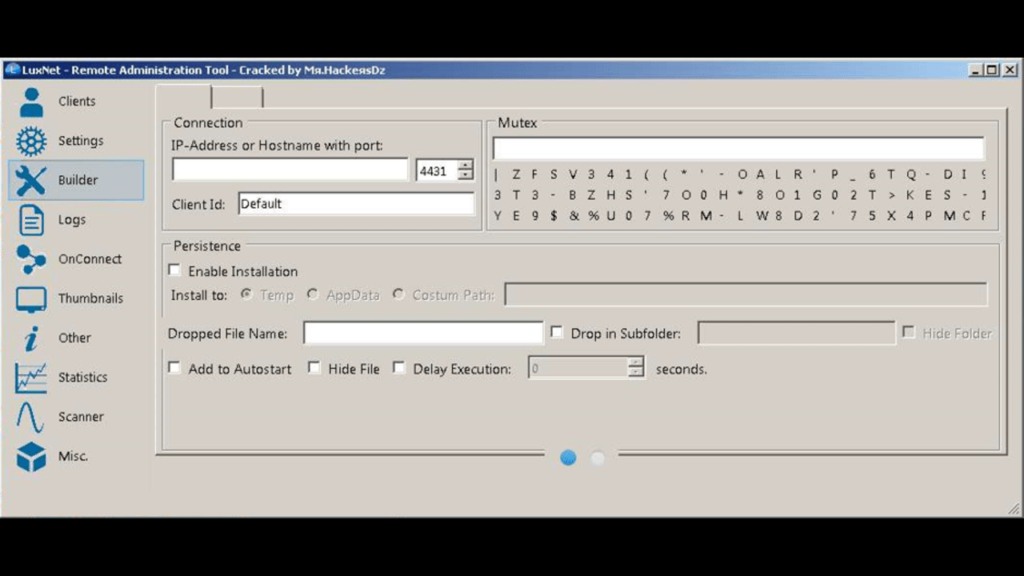Switch to the first blank tab

(x=184, y=96)
